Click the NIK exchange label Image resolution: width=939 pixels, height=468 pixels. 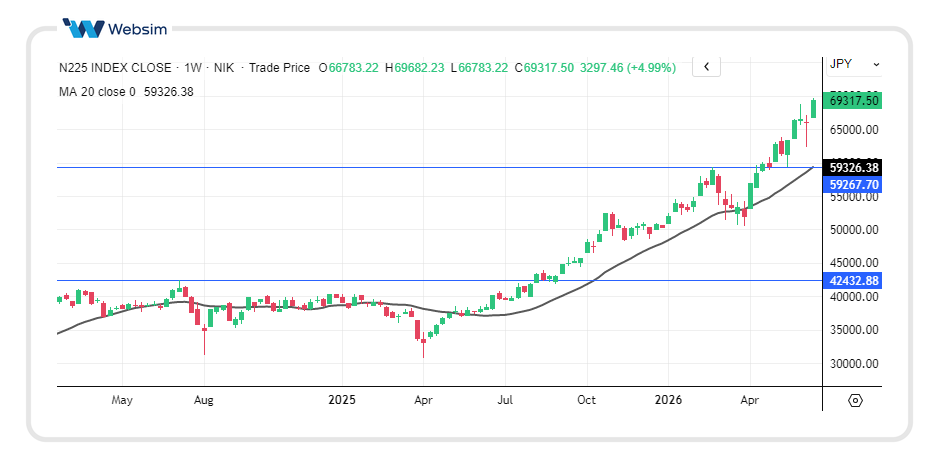point(224,68)
